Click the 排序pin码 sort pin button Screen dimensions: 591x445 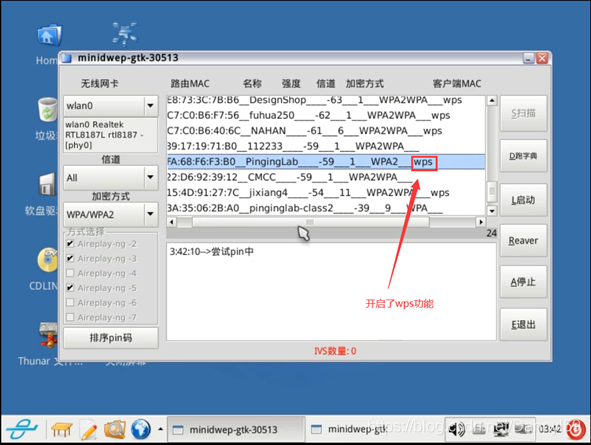pyautogui.click(x=111, y=338)
